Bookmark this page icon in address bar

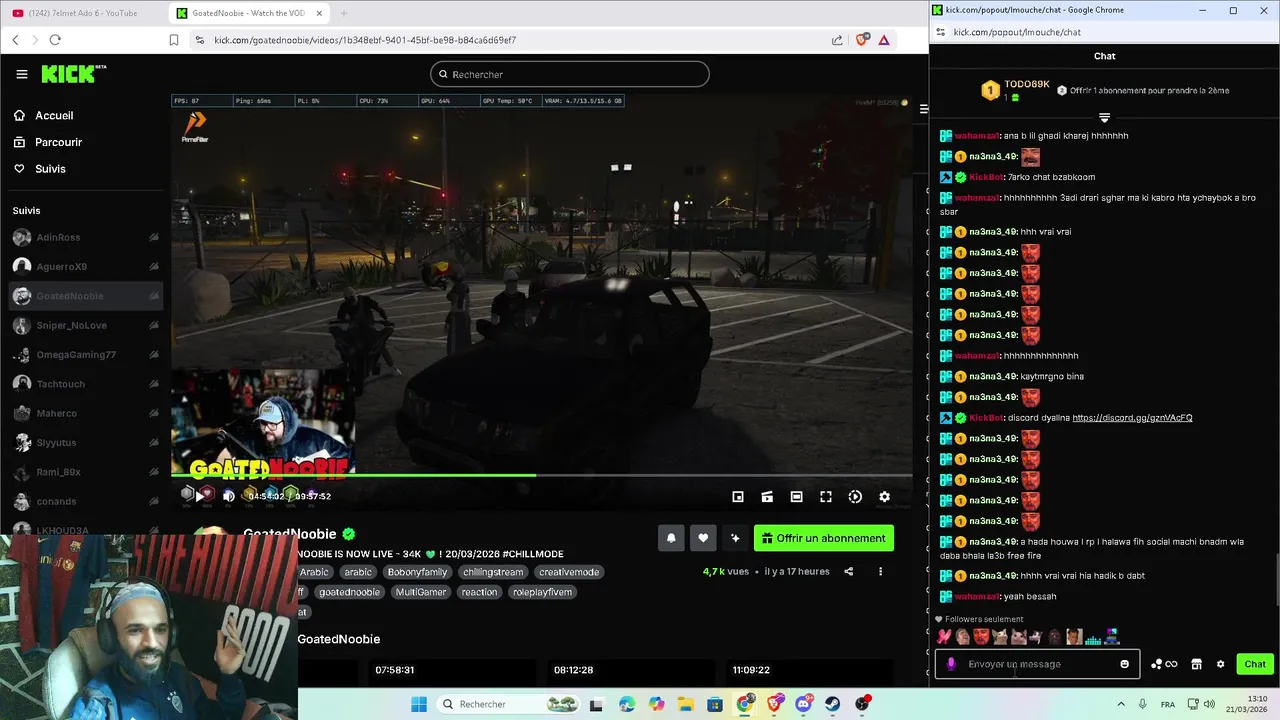tap(173, 40)
